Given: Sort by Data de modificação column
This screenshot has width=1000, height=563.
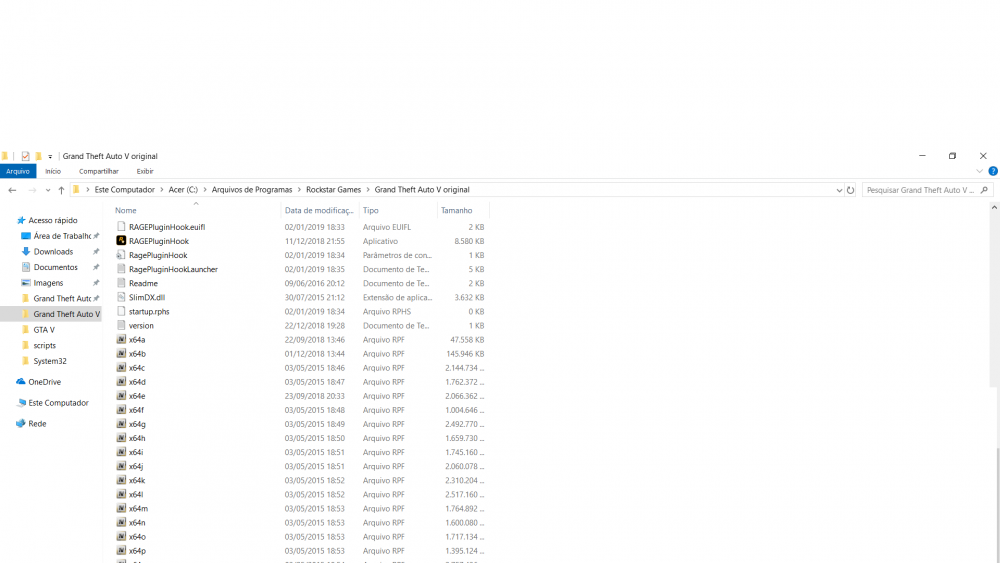Looking at the screenshot, I should click(320, 210).
